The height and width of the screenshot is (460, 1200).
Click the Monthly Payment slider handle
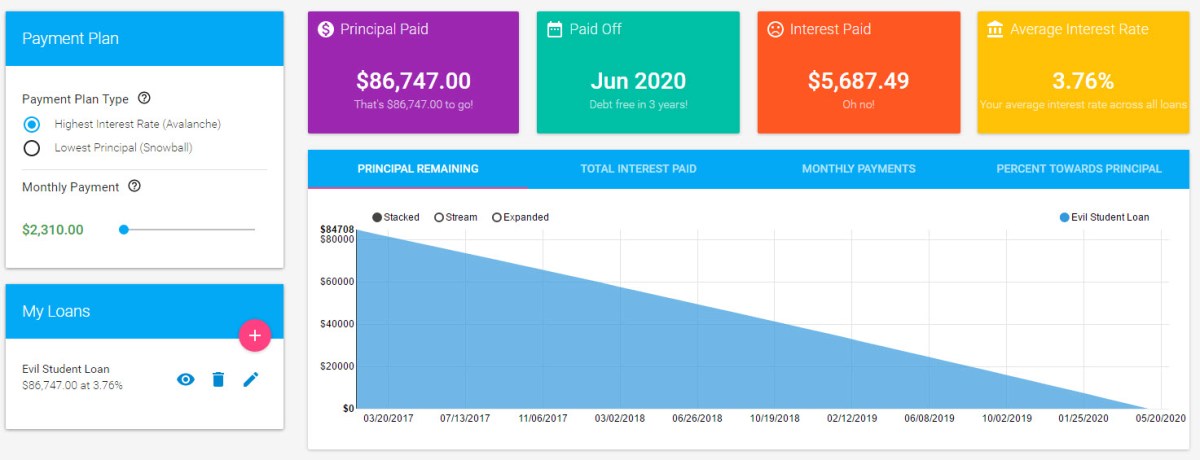(124, 229)
